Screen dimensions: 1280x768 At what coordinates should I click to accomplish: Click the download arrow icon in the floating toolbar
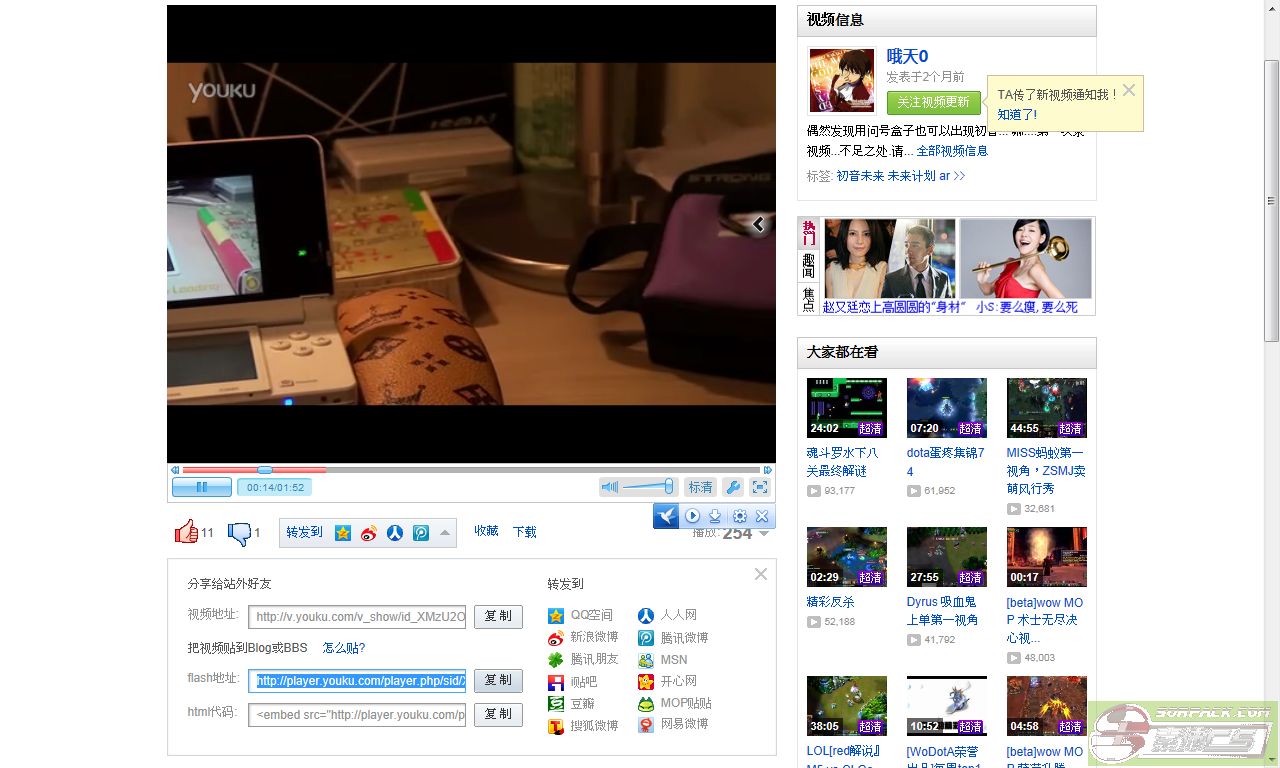click(x=715, y=516)
